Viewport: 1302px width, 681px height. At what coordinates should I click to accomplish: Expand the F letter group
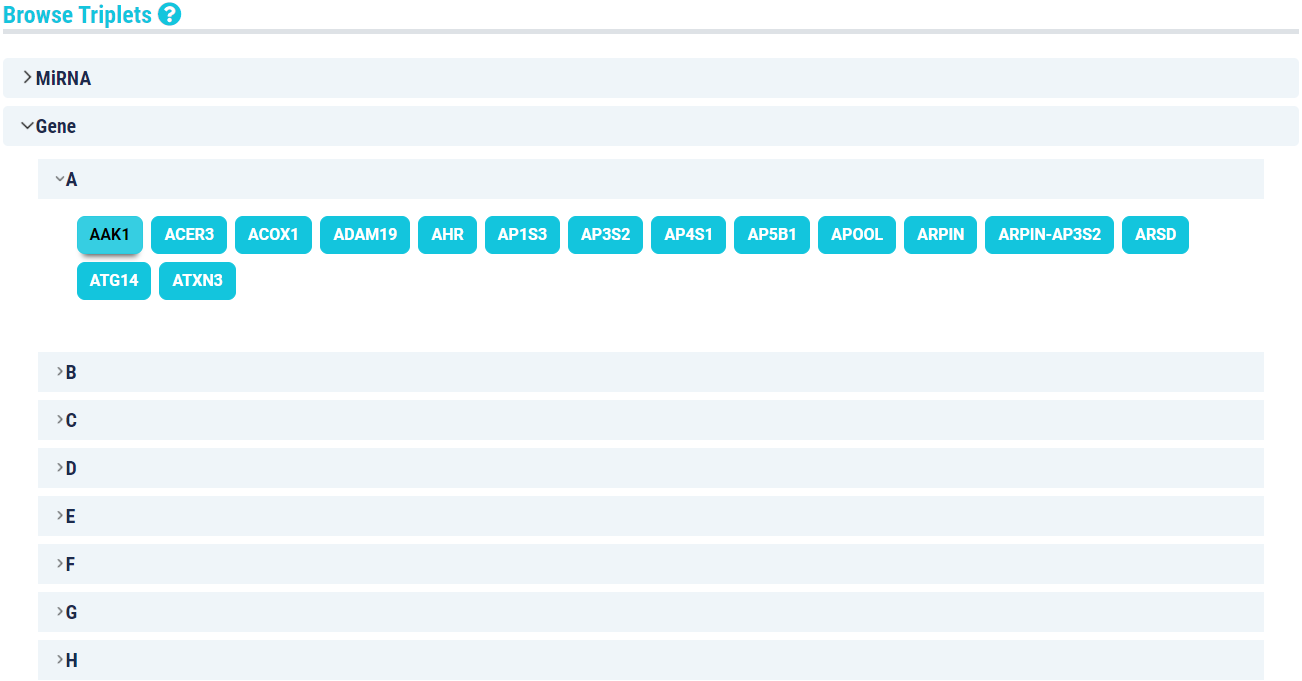[650, 564]
